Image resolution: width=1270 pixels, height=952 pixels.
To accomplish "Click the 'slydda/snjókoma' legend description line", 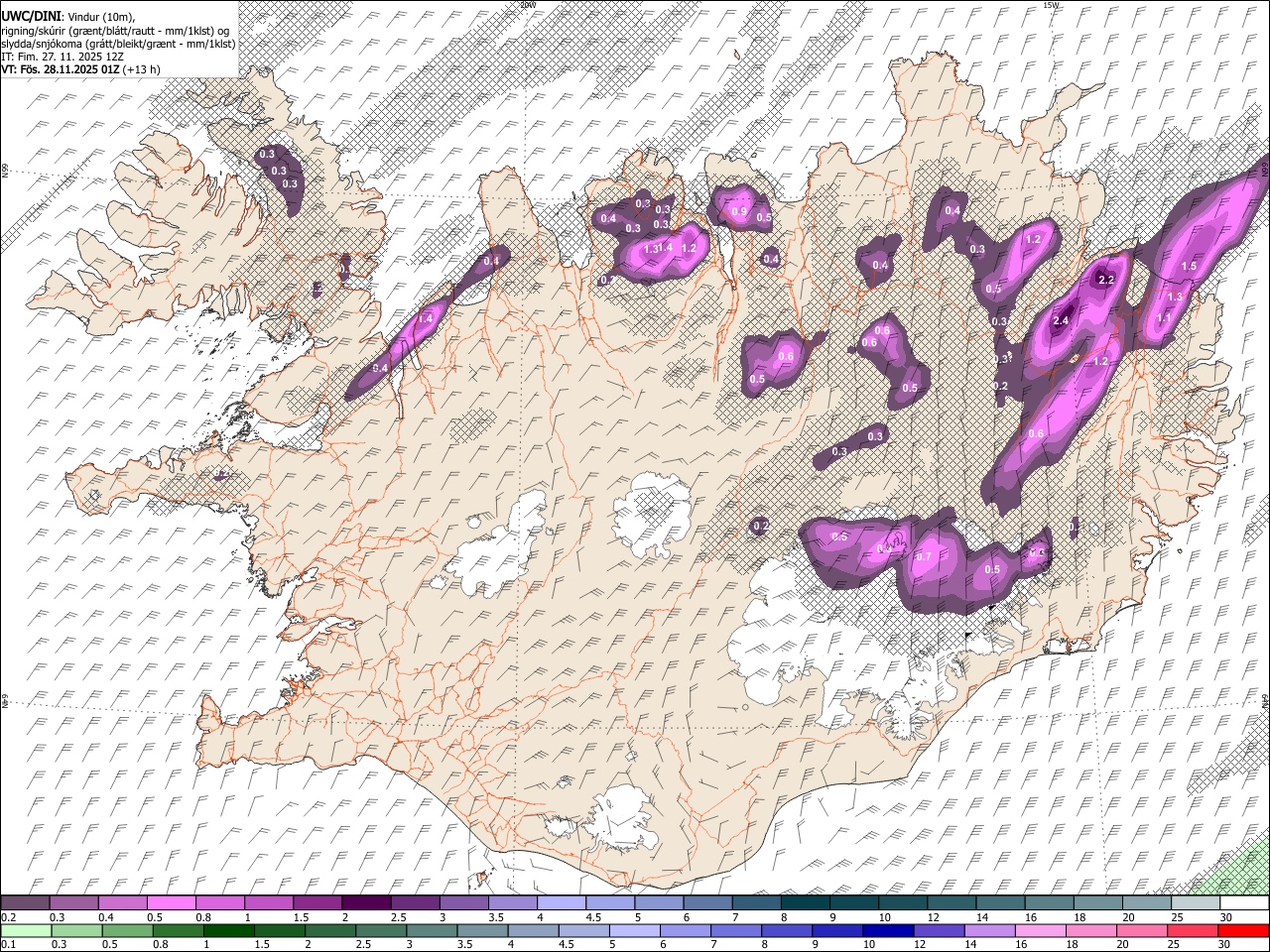I will tap(118, 44).
